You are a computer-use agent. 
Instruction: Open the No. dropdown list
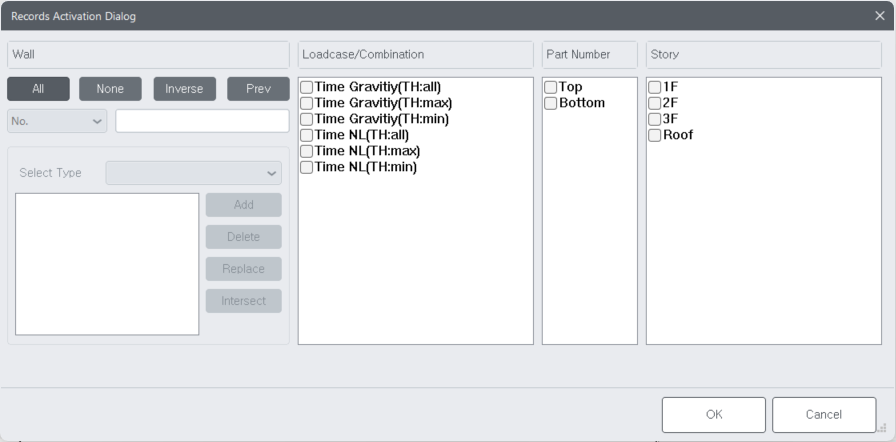57,121
